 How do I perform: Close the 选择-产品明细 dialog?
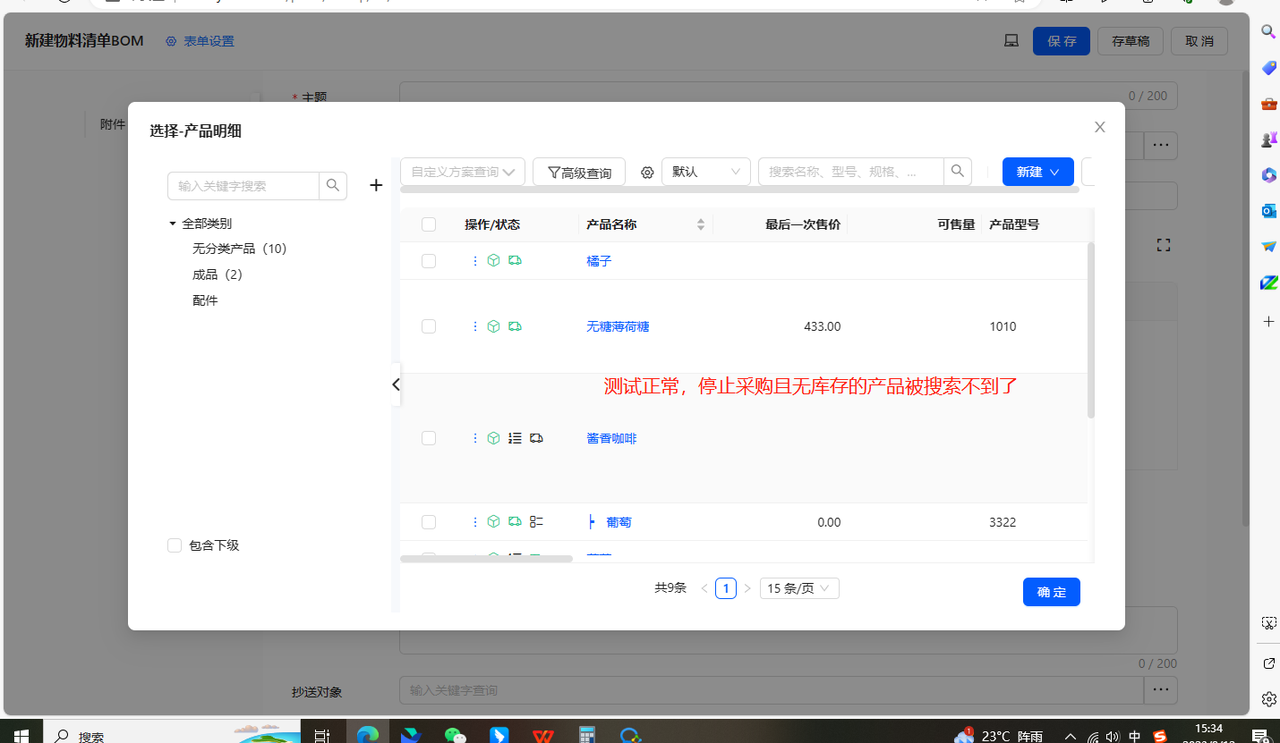pos(1100,127)
